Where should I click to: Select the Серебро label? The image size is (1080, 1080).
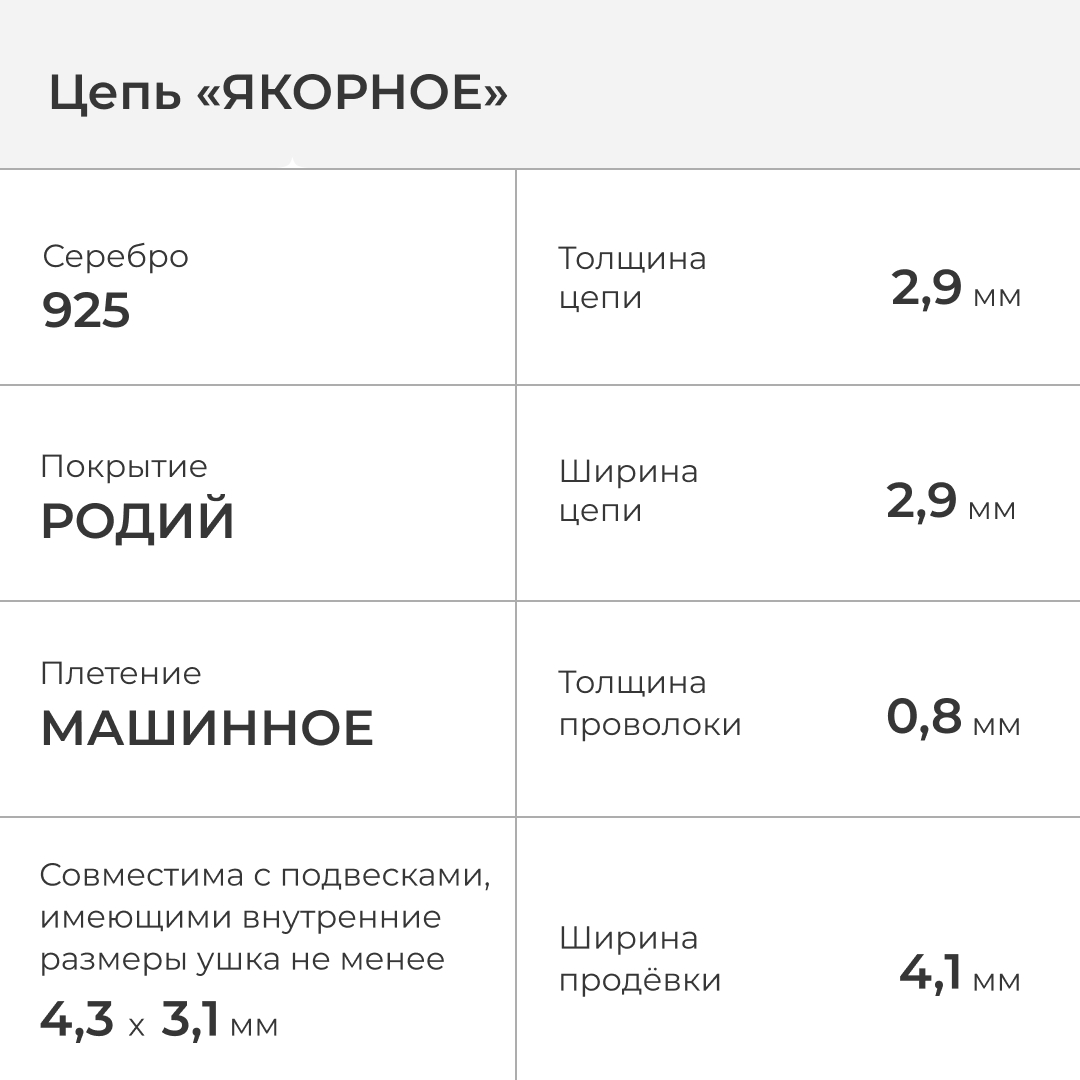(115, 257)
